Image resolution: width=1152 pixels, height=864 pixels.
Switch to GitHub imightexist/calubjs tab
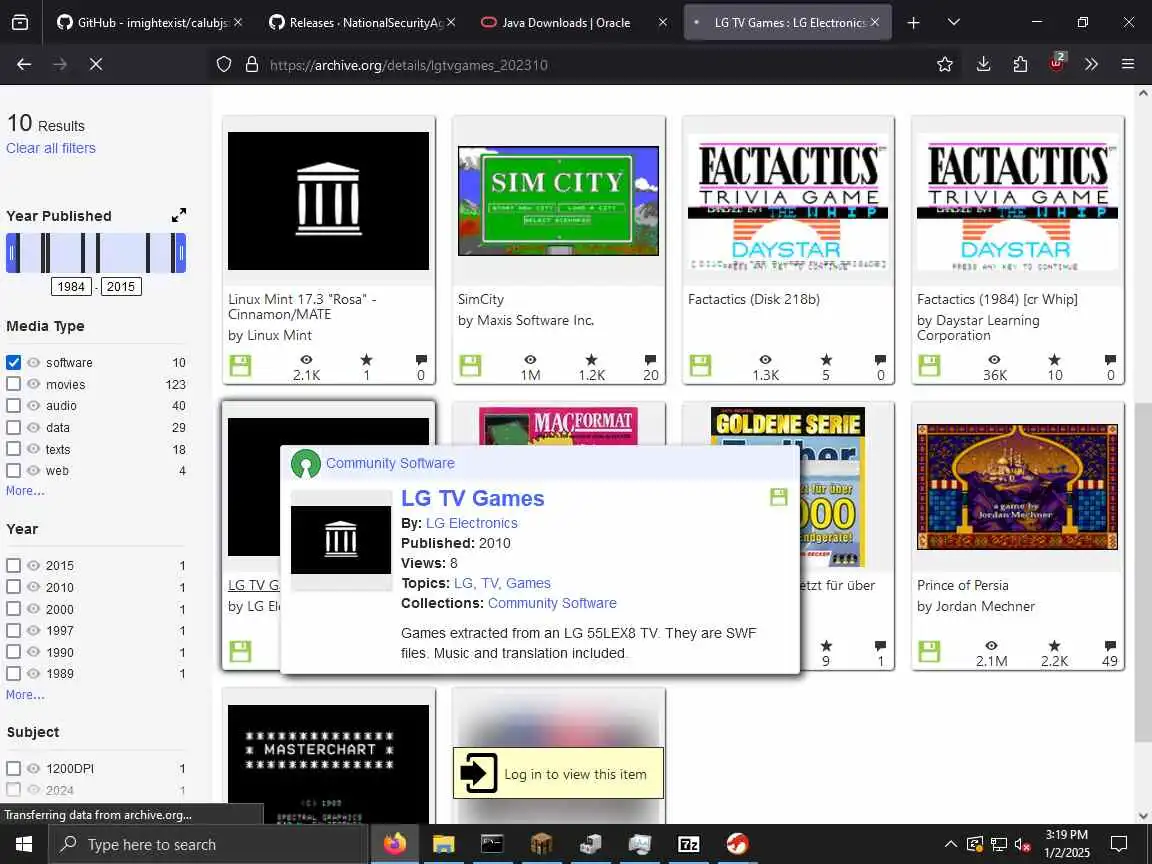click(151, 23)
